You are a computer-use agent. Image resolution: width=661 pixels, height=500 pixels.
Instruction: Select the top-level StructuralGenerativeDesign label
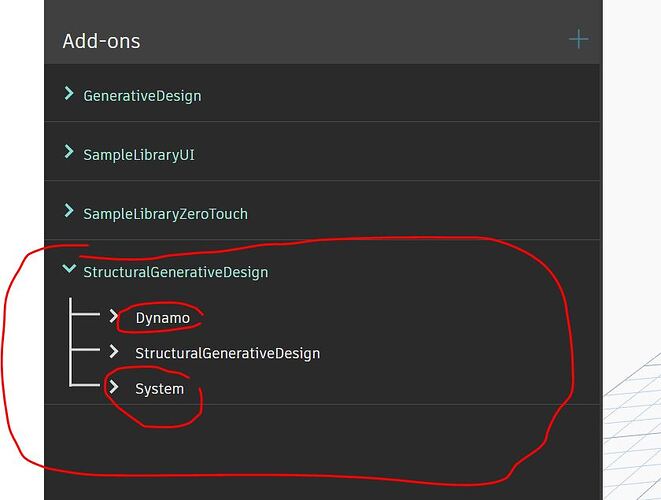click(x=176, y=272)
